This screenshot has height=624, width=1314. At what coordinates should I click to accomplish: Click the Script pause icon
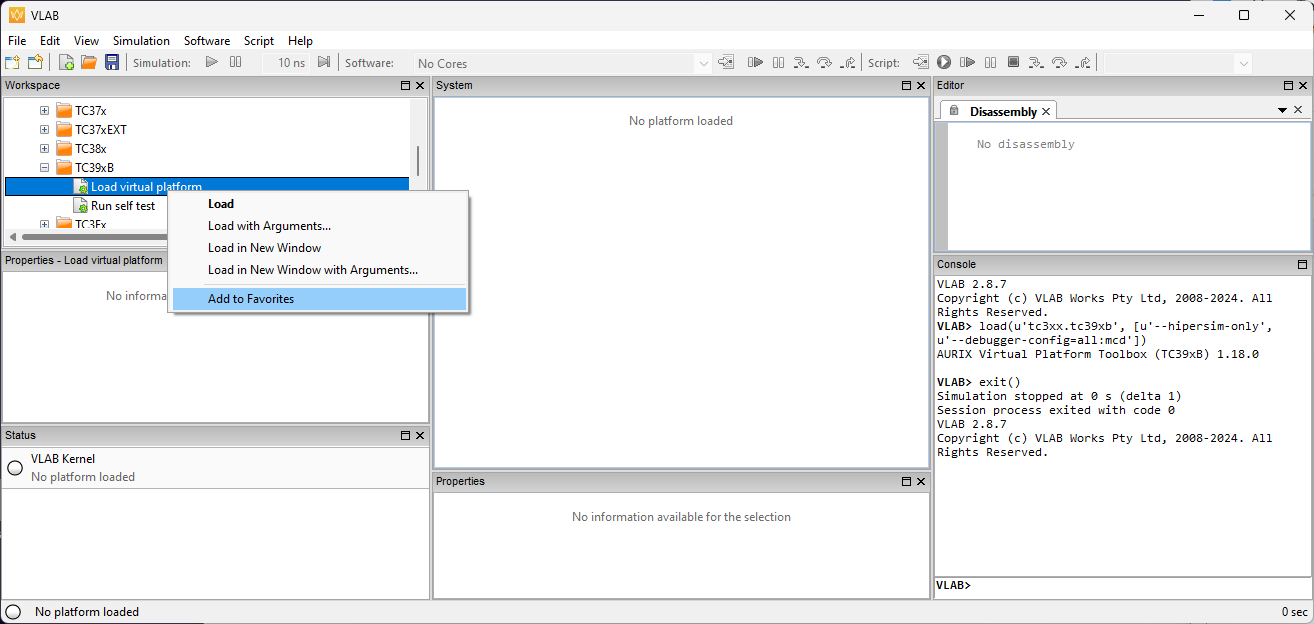click(990, 62)
